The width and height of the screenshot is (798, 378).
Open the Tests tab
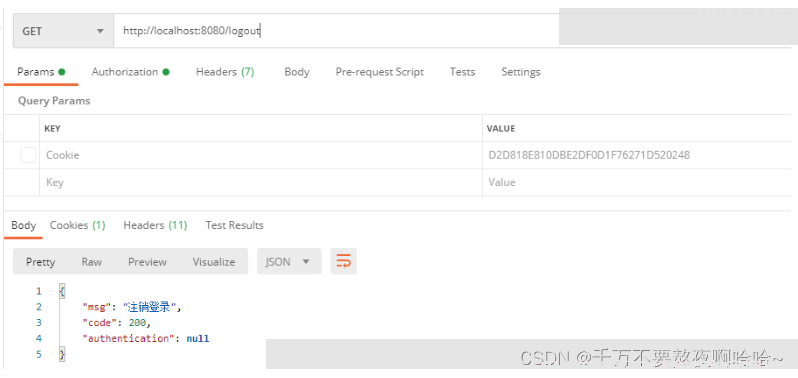pyautogui.click(x=462, y=72)
